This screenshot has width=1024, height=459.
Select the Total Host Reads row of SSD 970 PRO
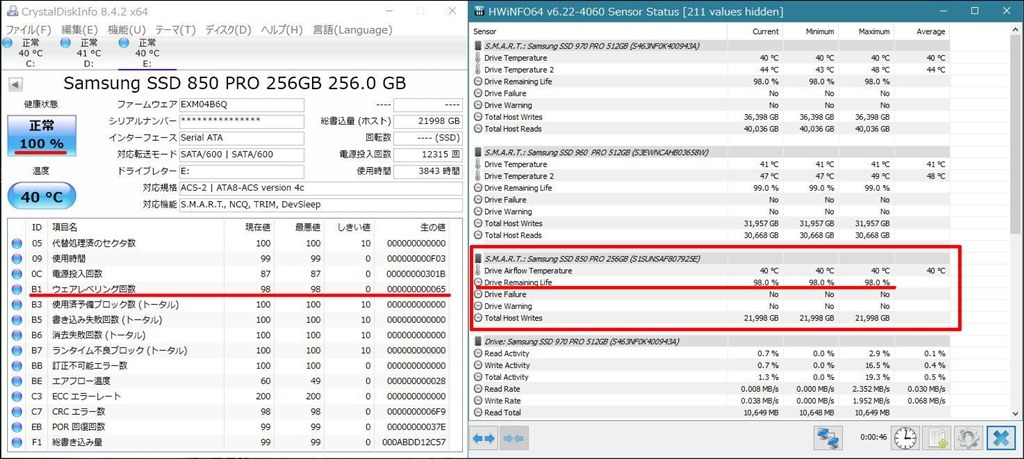pyautogui.click(x=711, y=129)
